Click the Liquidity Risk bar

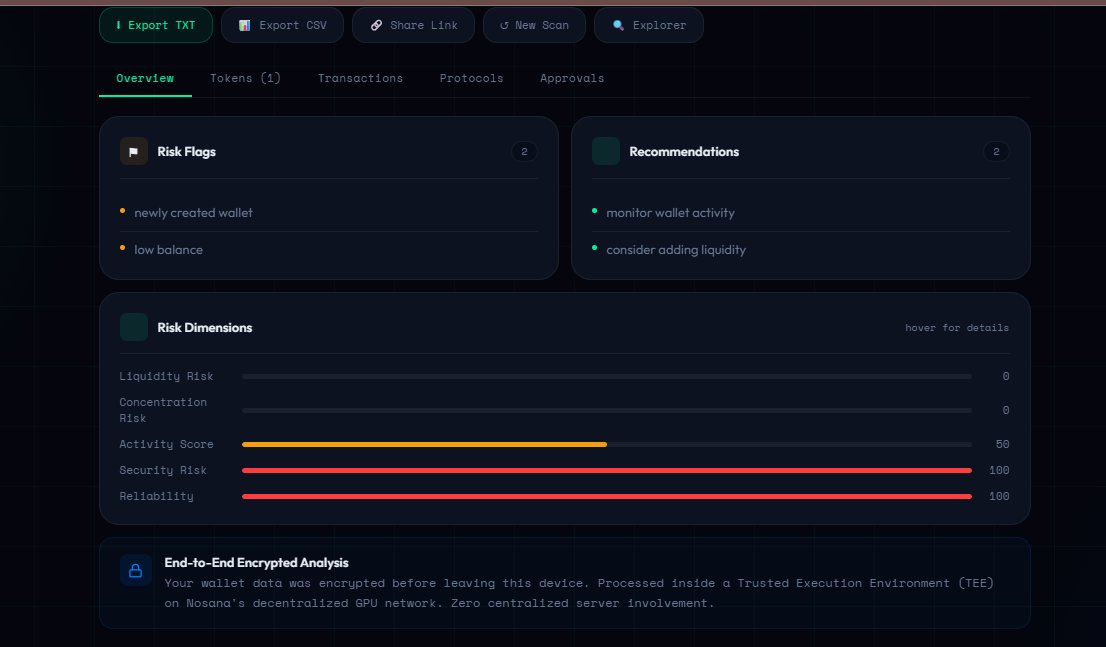pos(607,377)
